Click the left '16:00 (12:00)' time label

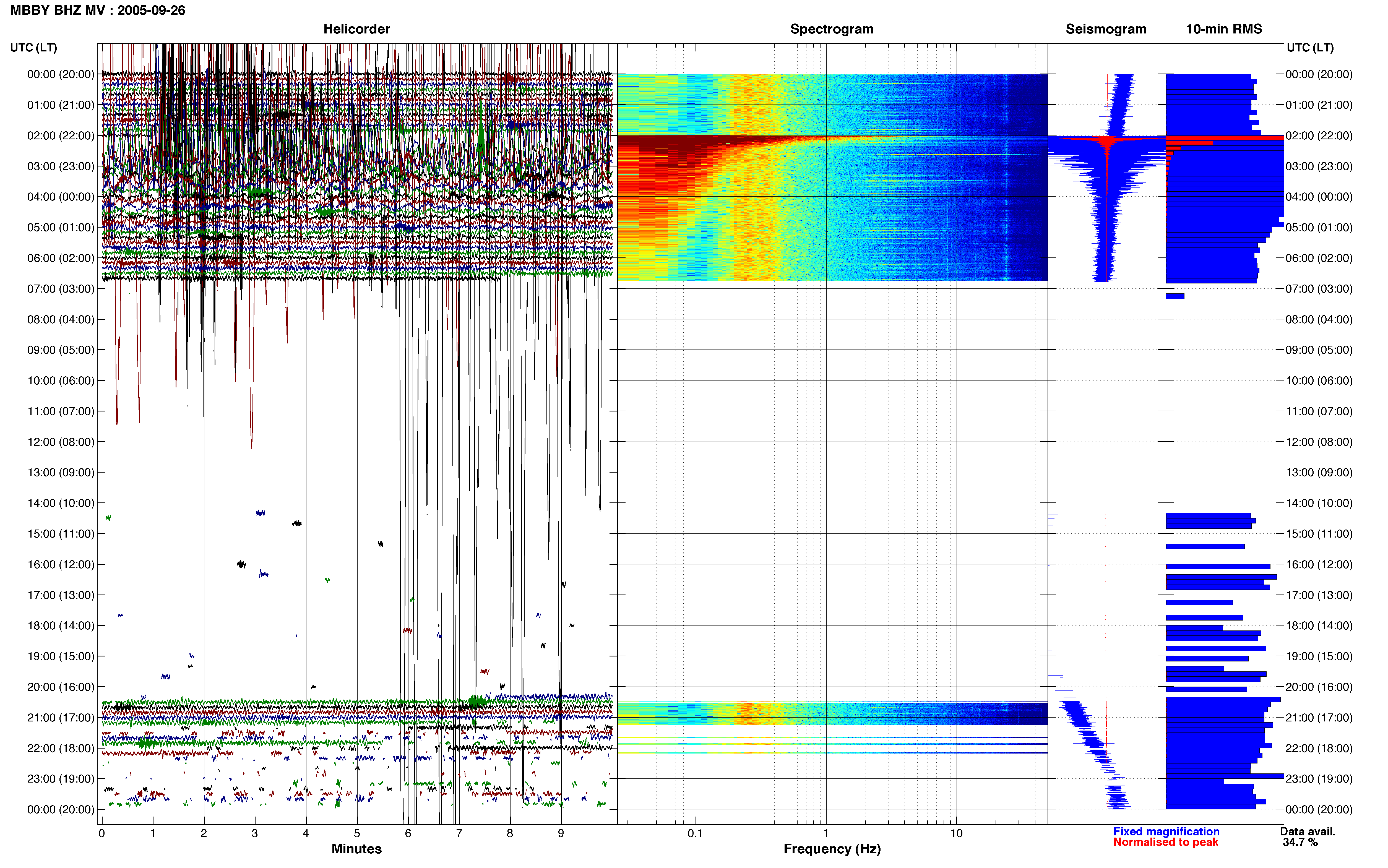coord(60,564)
